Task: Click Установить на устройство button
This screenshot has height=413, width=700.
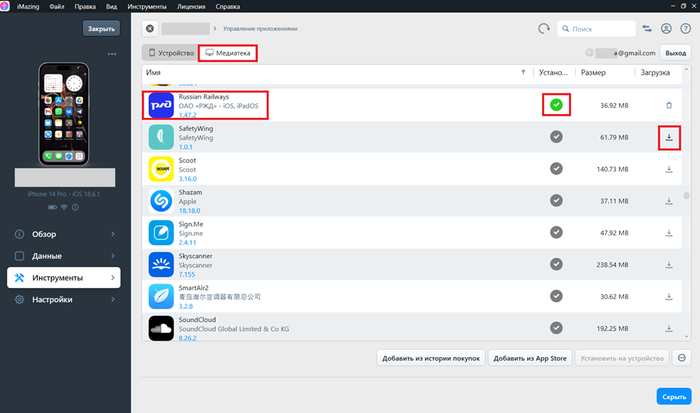Action: 622,358
